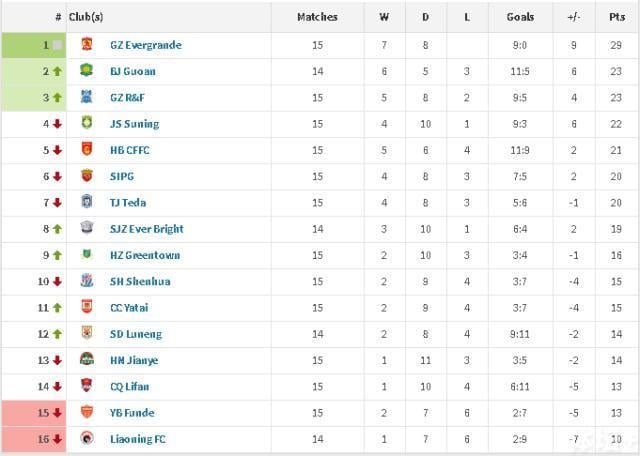Open the SD Luneng team link

[135, 334]
